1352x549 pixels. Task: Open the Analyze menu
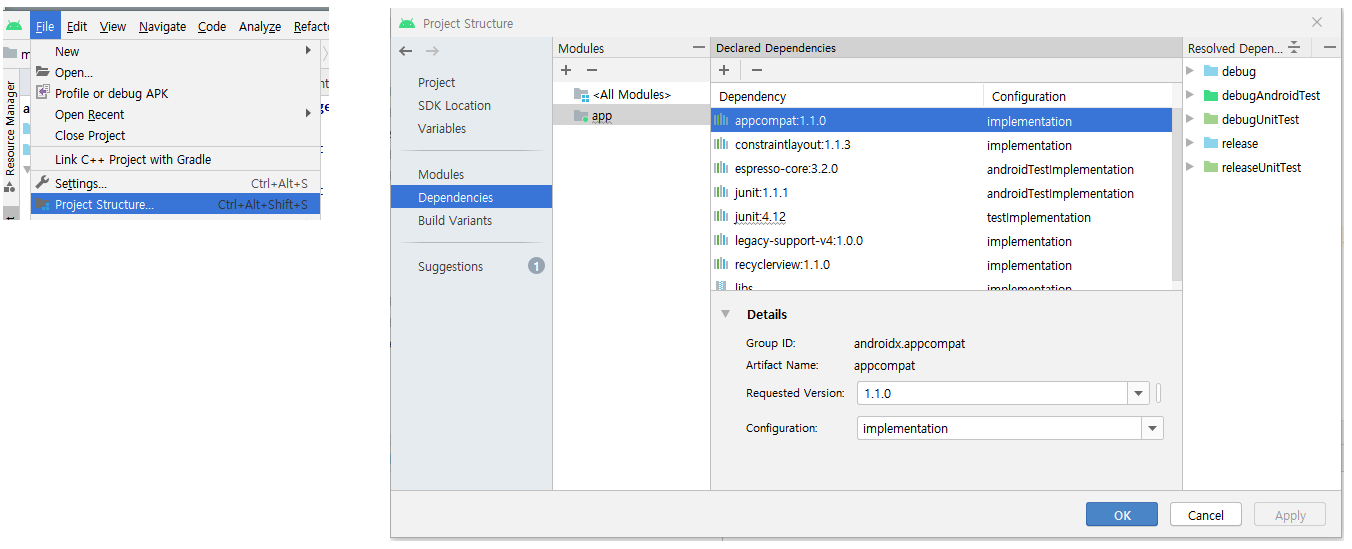click(260, 26)
